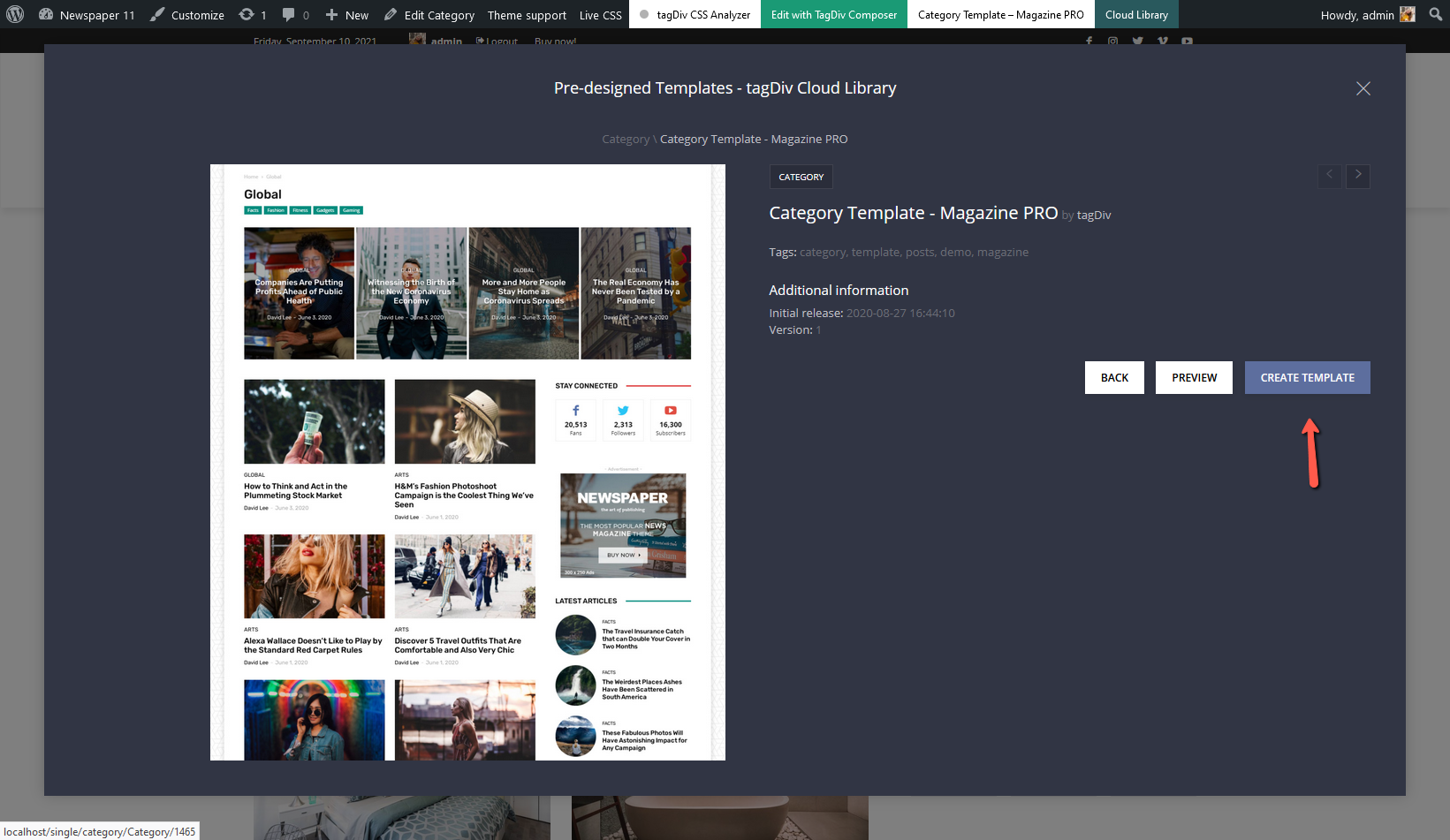The image size is (1450, 840).
Task: Click background page Facebook icon
Action: pyautogui.click(x=1089, y=41)
